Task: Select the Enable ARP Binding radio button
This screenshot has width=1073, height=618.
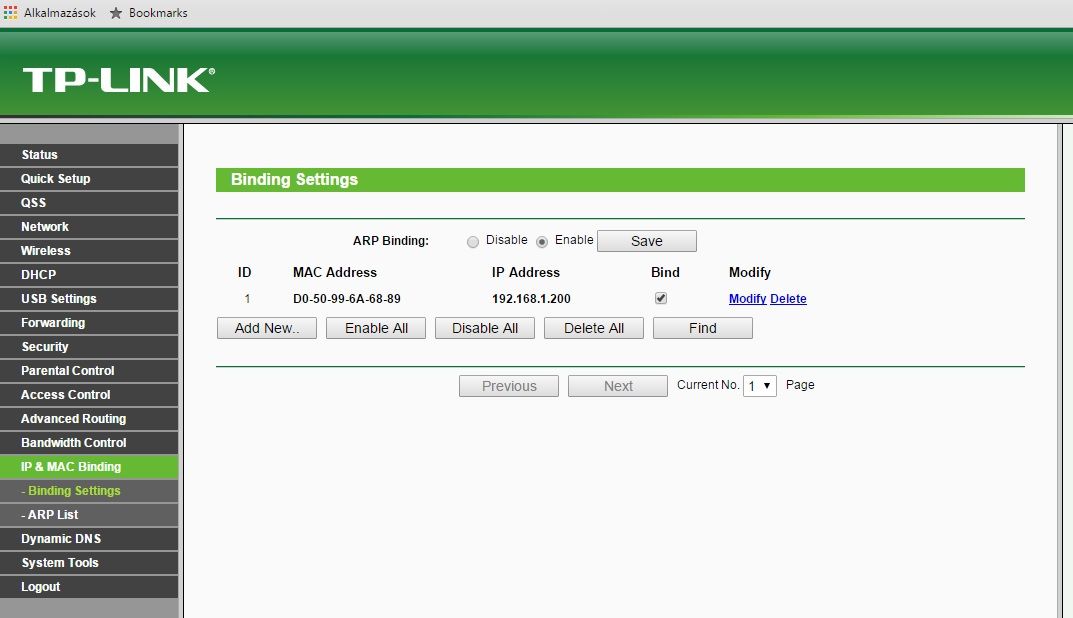Action: tap(542, 242)
